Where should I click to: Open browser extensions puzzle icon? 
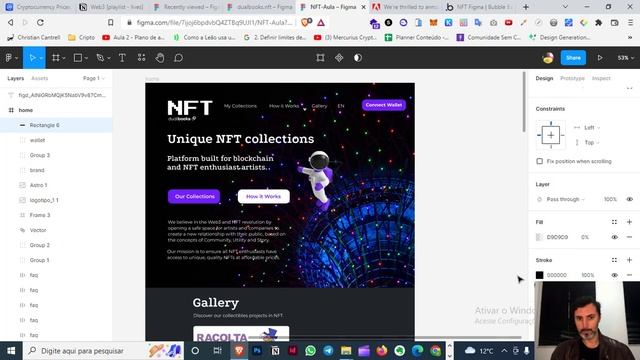(598, 23)
